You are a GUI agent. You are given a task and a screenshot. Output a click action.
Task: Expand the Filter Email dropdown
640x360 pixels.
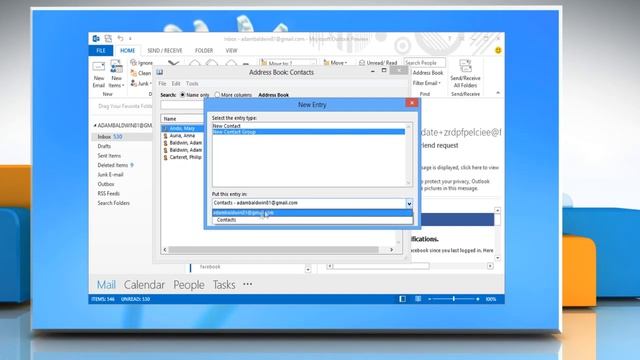point(427,83)
